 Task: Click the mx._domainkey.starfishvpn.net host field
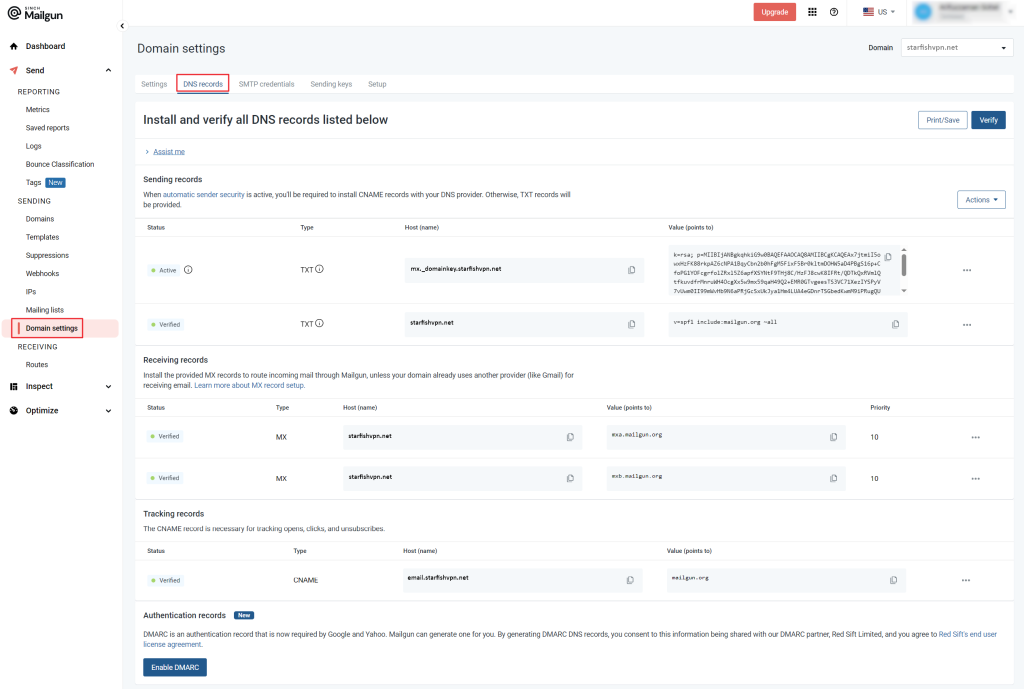point(524,270)
